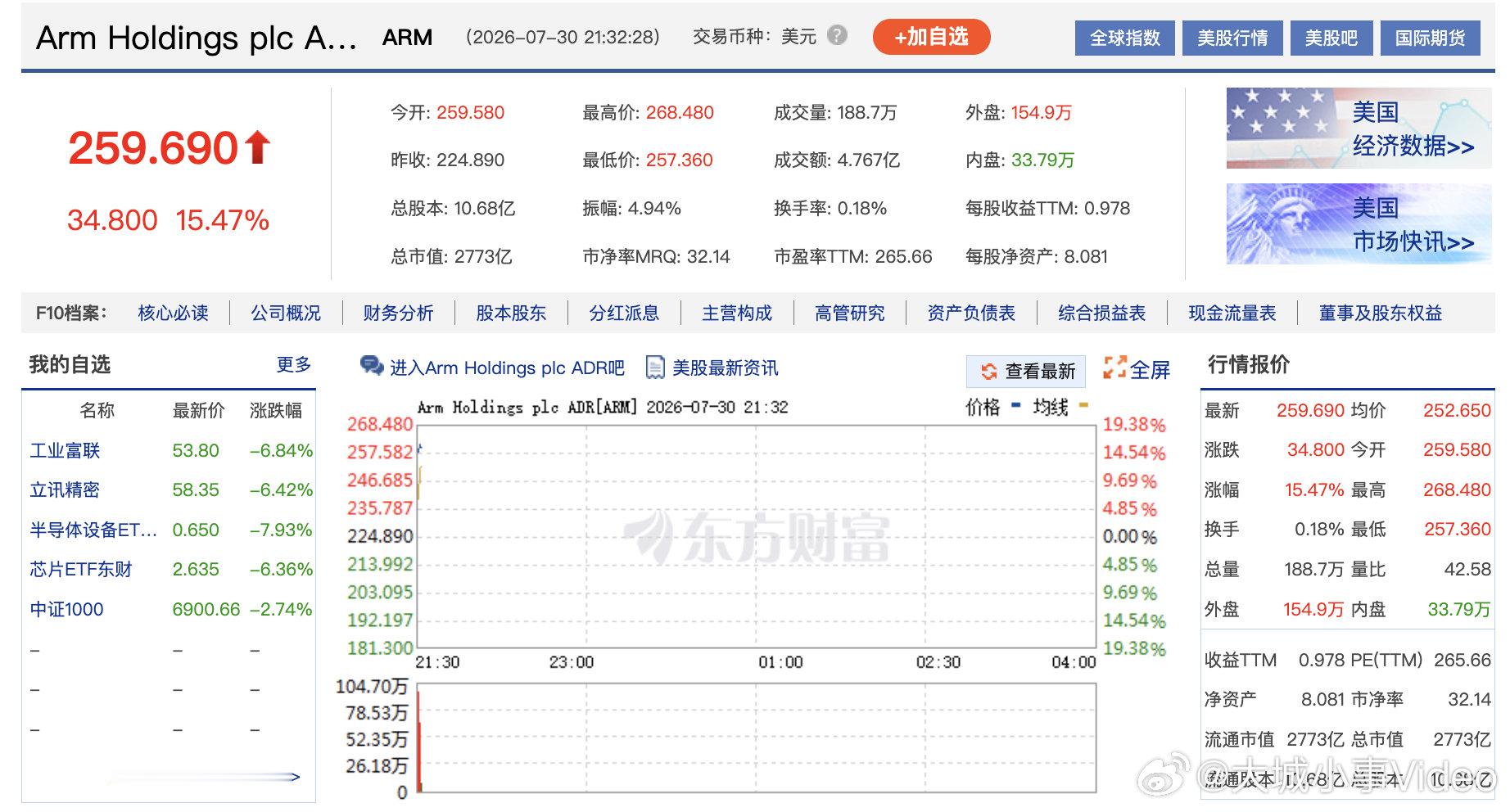Click 最高价 value 268.480

(x=680, y=112)
